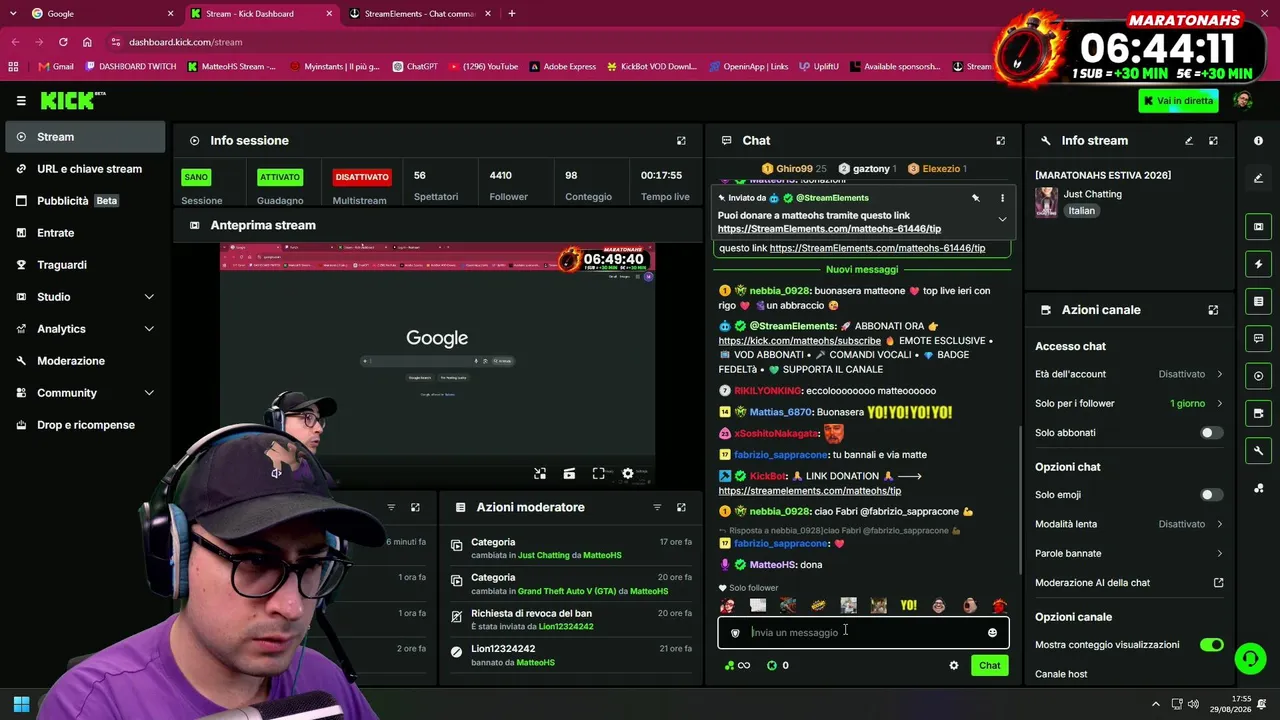1280x720 pixels.
Task: Click the KICK logo
Action: click(73, 100)
